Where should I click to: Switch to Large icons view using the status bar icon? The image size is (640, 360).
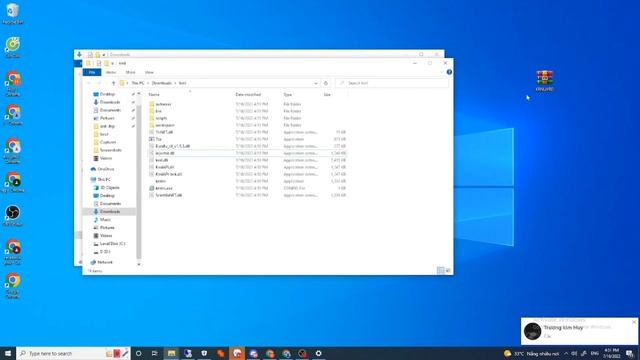click(x=448, y=270)
